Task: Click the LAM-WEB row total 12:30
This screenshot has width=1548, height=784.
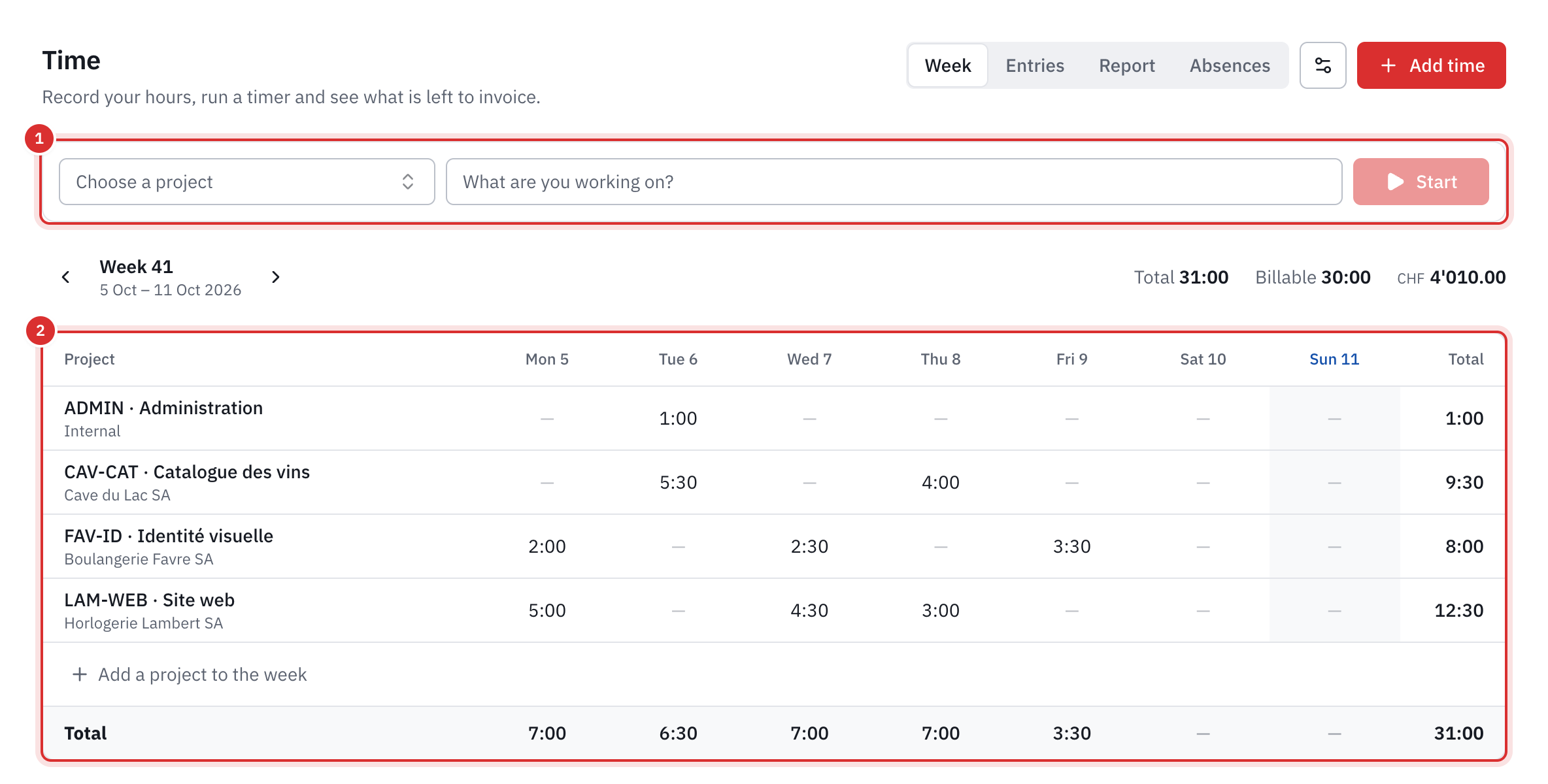Action: pyautogui.click(x=1458, y=610)
